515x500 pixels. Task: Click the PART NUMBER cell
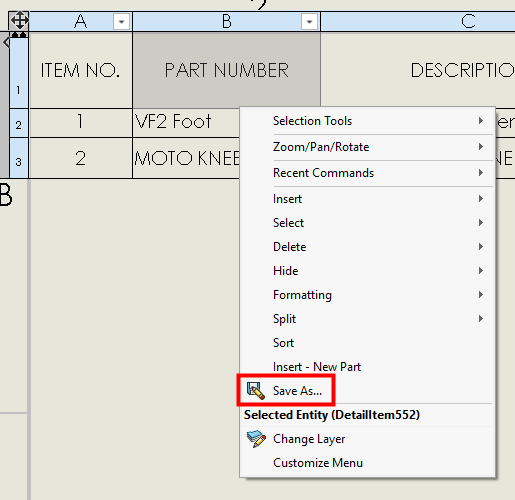click(227, 70)
